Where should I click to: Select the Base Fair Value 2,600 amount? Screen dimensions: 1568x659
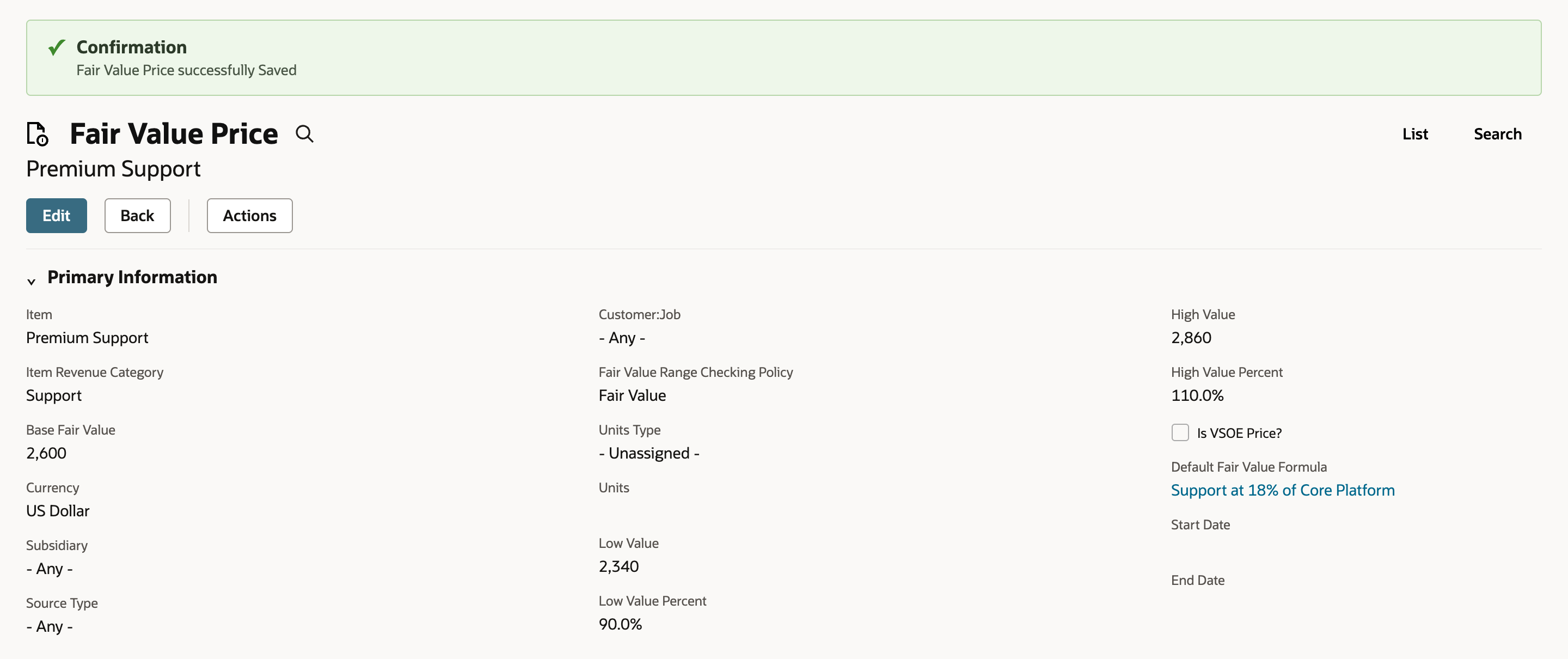coord(46,453)
